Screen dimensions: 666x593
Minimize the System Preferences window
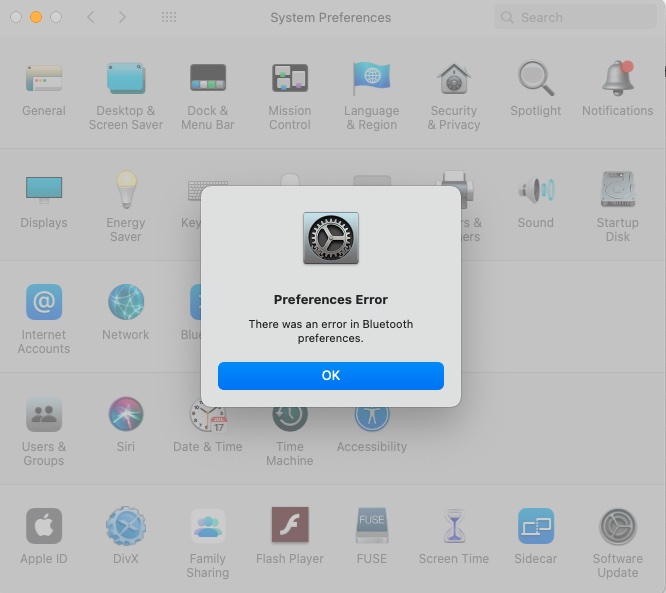[x=36, y=17]
